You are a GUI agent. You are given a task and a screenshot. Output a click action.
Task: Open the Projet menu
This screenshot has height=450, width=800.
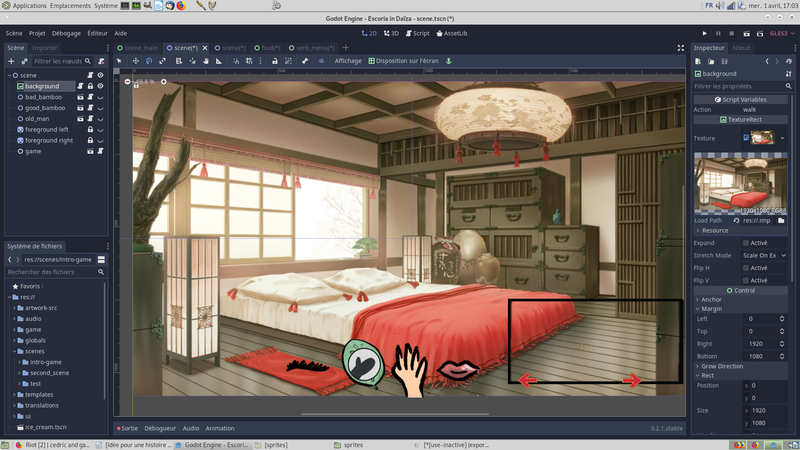(x=37, y=34)
